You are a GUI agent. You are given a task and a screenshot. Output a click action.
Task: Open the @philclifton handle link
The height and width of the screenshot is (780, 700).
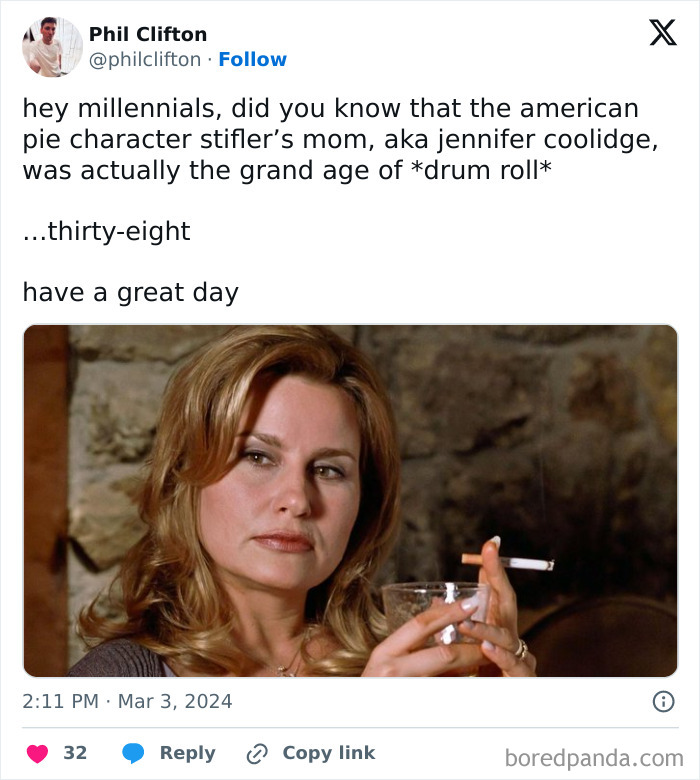[145, 60]
